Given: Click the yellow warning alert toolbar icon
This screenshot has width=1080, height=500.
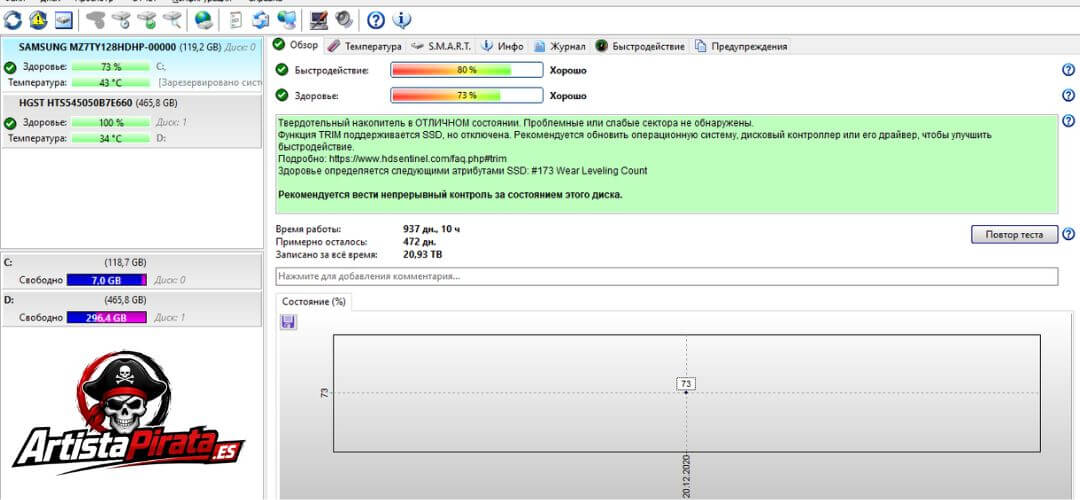Looking at the screenshot, I should 38,20.
